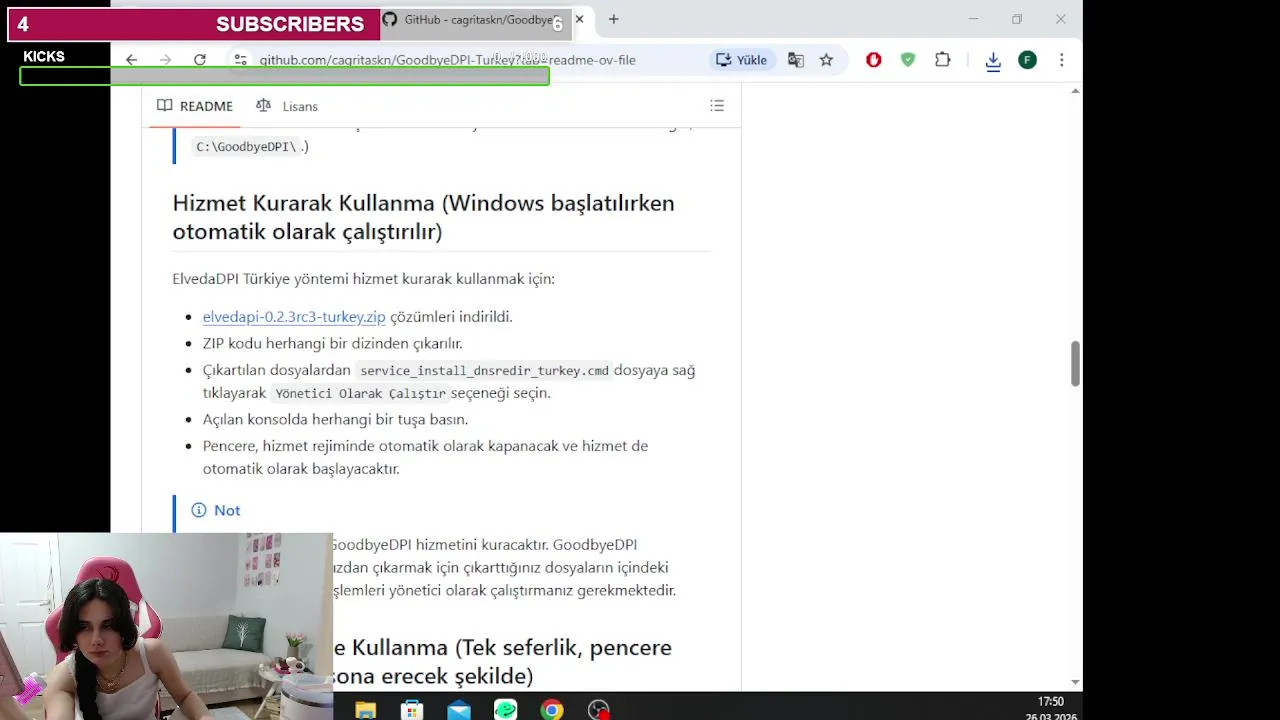Screen dimensions: 1280x720
Task: Click the Not info label
Action: coord(216,510)
